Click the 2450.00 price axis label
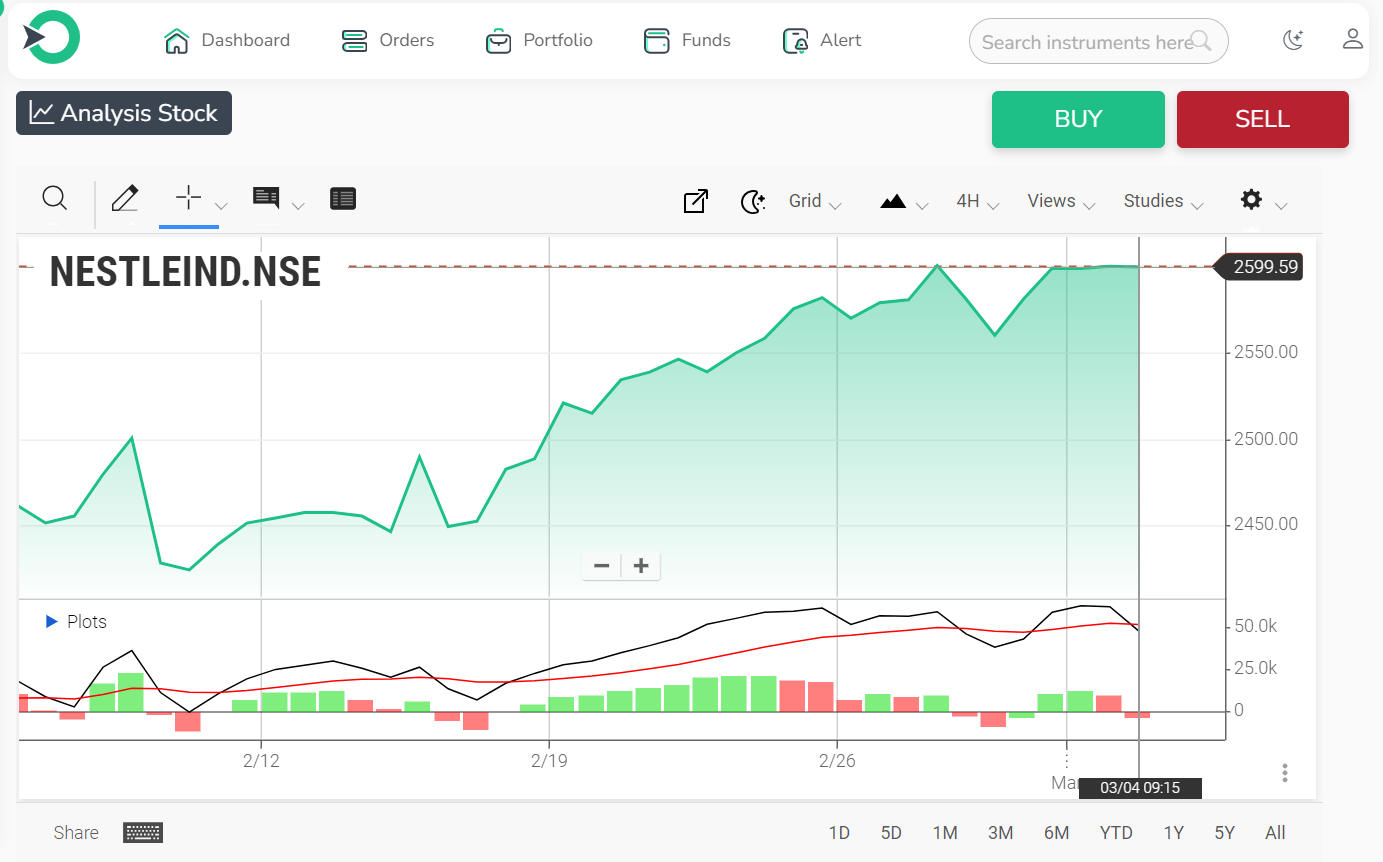1383x862 pixels. [x=1266, y=524]
